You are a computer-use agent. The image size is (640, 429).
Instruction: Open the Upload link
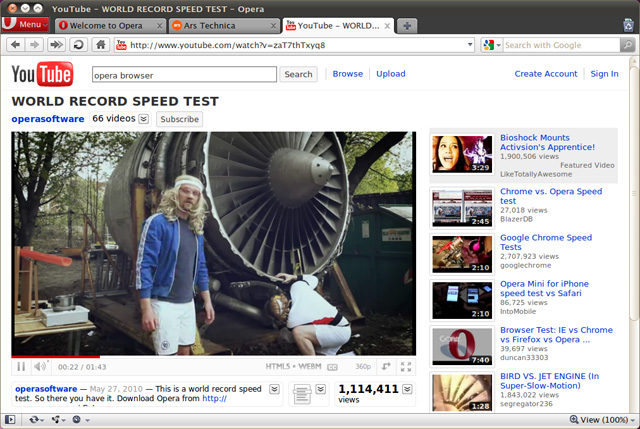tap(391, 74)
